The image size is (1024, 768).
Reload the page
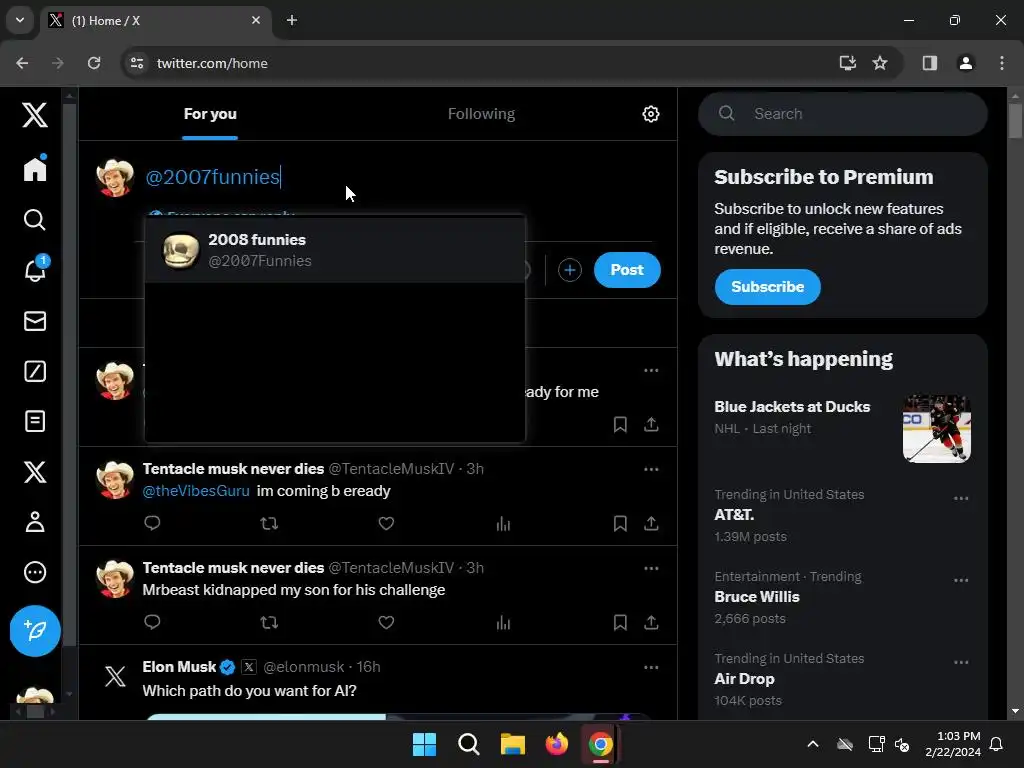[x=94, y=63]
